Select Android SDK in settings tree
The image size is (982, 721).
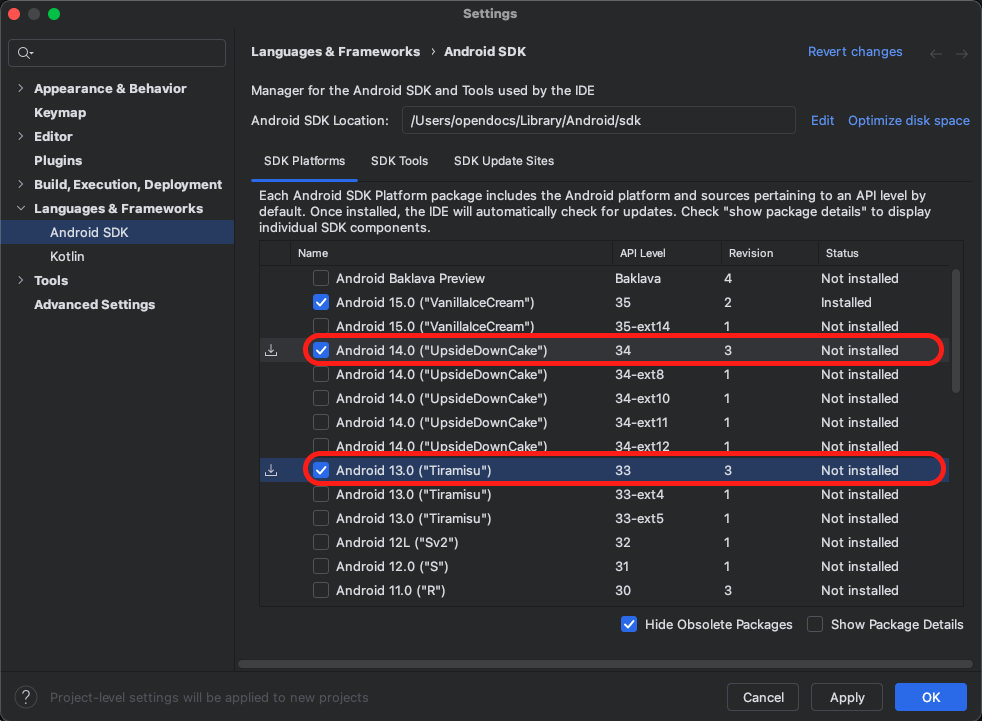click(x=117, y=232)
